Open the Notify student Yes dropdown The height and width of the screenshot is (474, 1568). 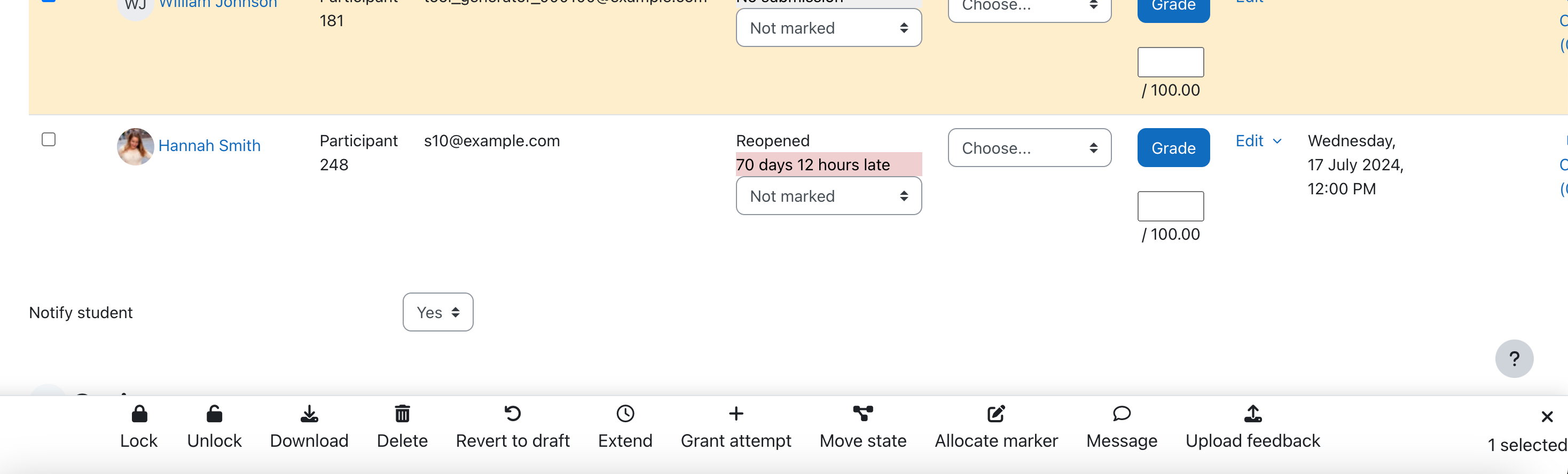click(x=437, y=312)
